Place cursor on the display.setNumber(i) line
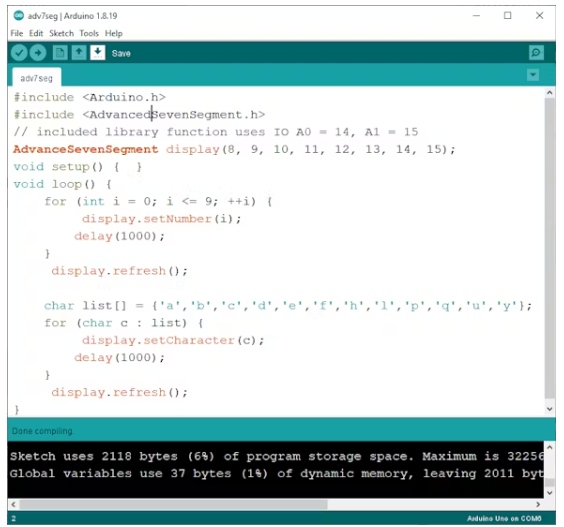Image resolution: width=564 pixels, height=527 pixels. click(162, 219)
